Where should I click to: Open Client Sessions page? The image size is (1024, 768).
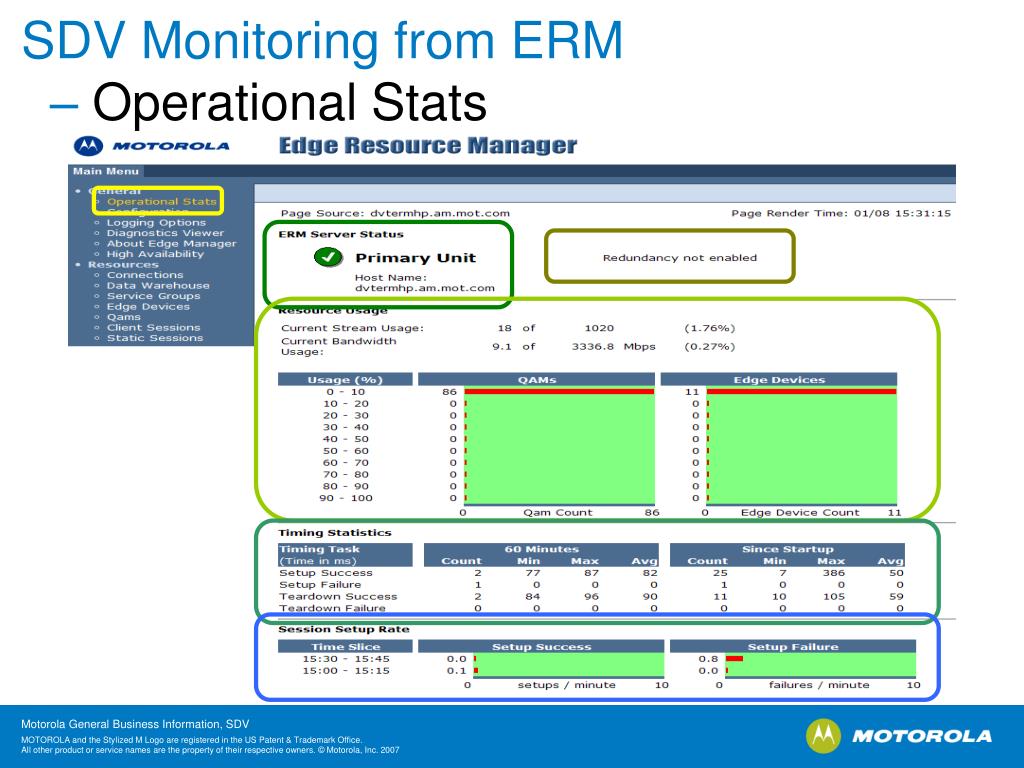pos(153,327)
